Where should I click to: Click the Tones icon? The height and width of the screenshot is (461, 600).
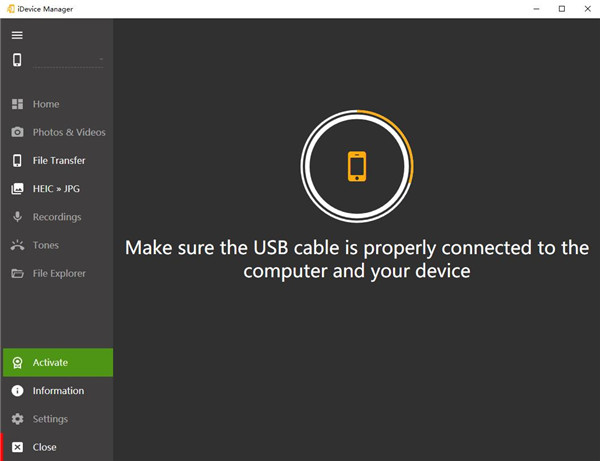coord(17,245)
